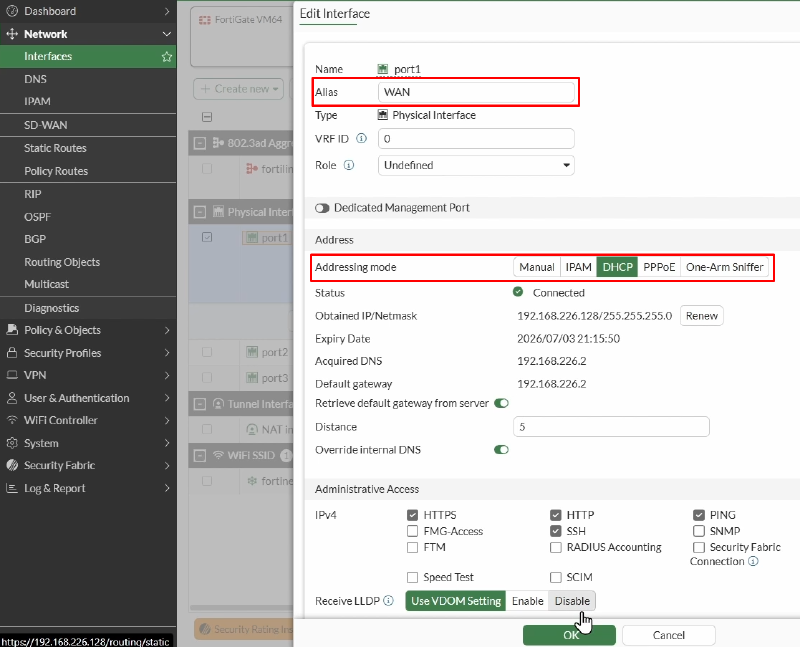Image resolution: width=800 pixels, height=647 pixels.
Task: Renew the DHCP lease
Action: click(702, 316)
